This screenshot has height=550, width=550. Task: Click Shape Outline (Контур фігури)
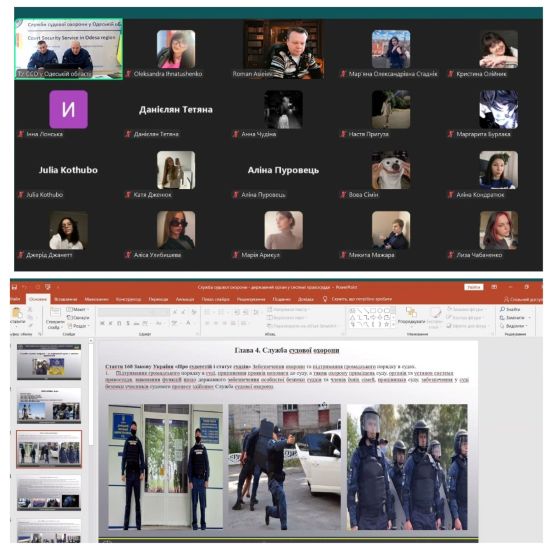[465, 317]
